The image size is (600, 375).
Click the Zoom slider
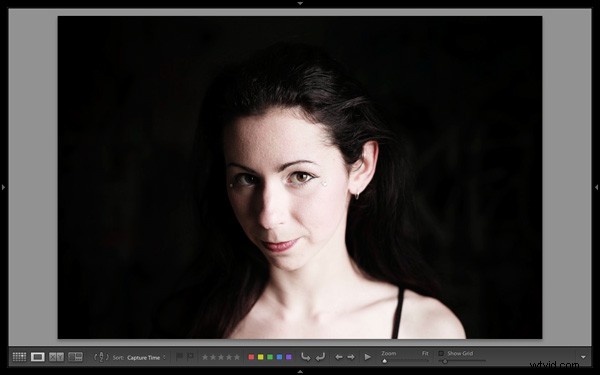tap(405, 361)
